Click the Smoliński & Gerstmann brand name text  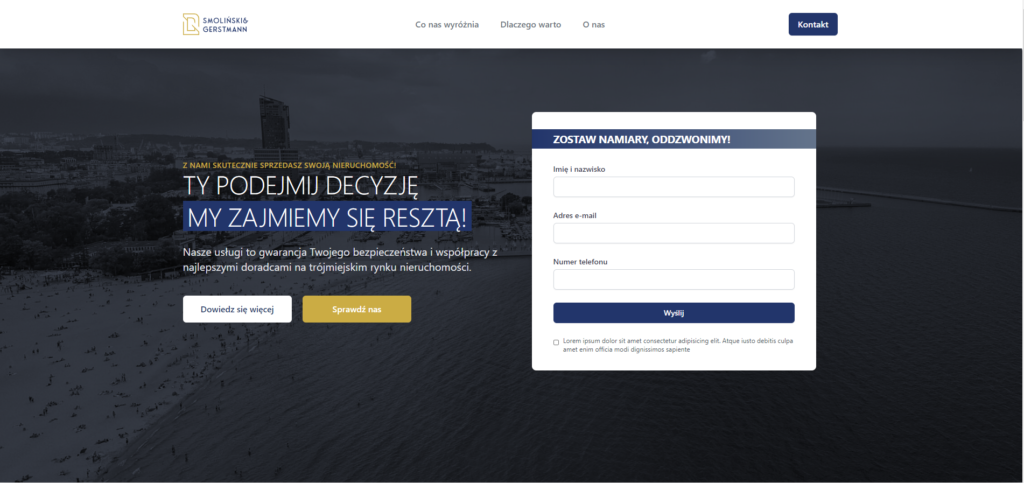pyautogui.click(x=225, y=25)
